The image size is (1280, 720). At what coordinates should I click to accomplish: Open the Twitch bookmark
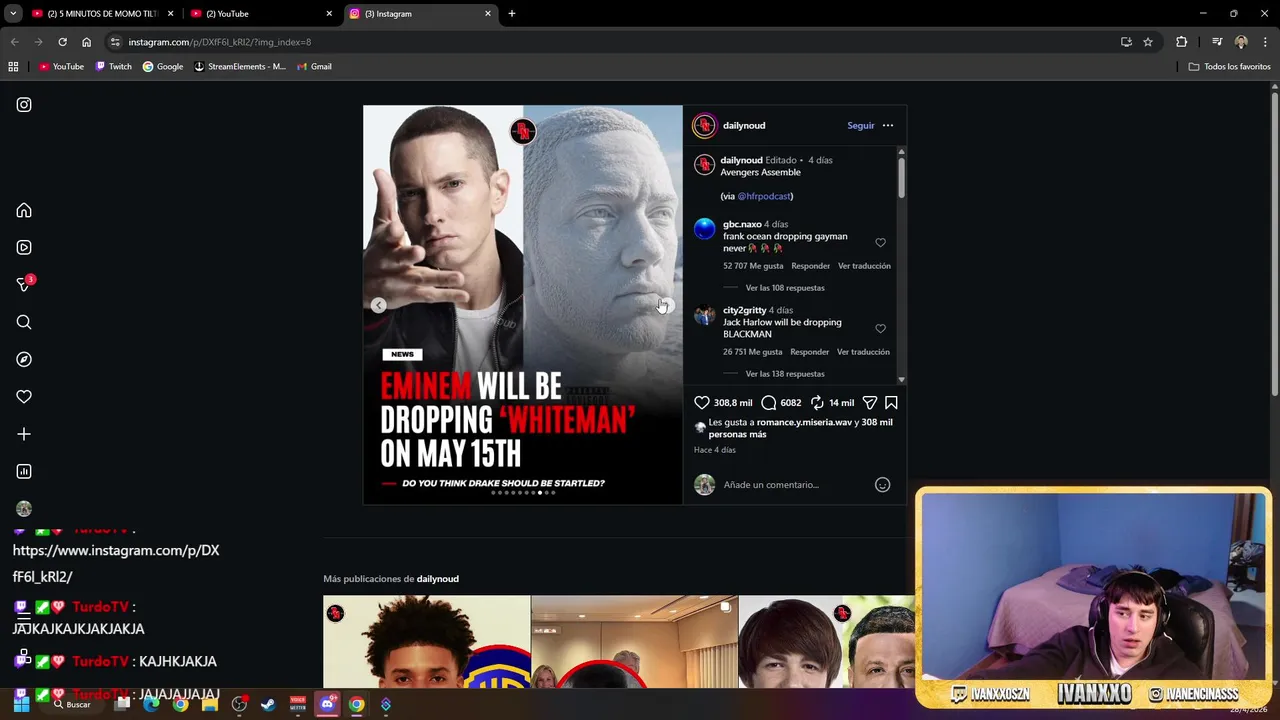(x=113, y=67)
